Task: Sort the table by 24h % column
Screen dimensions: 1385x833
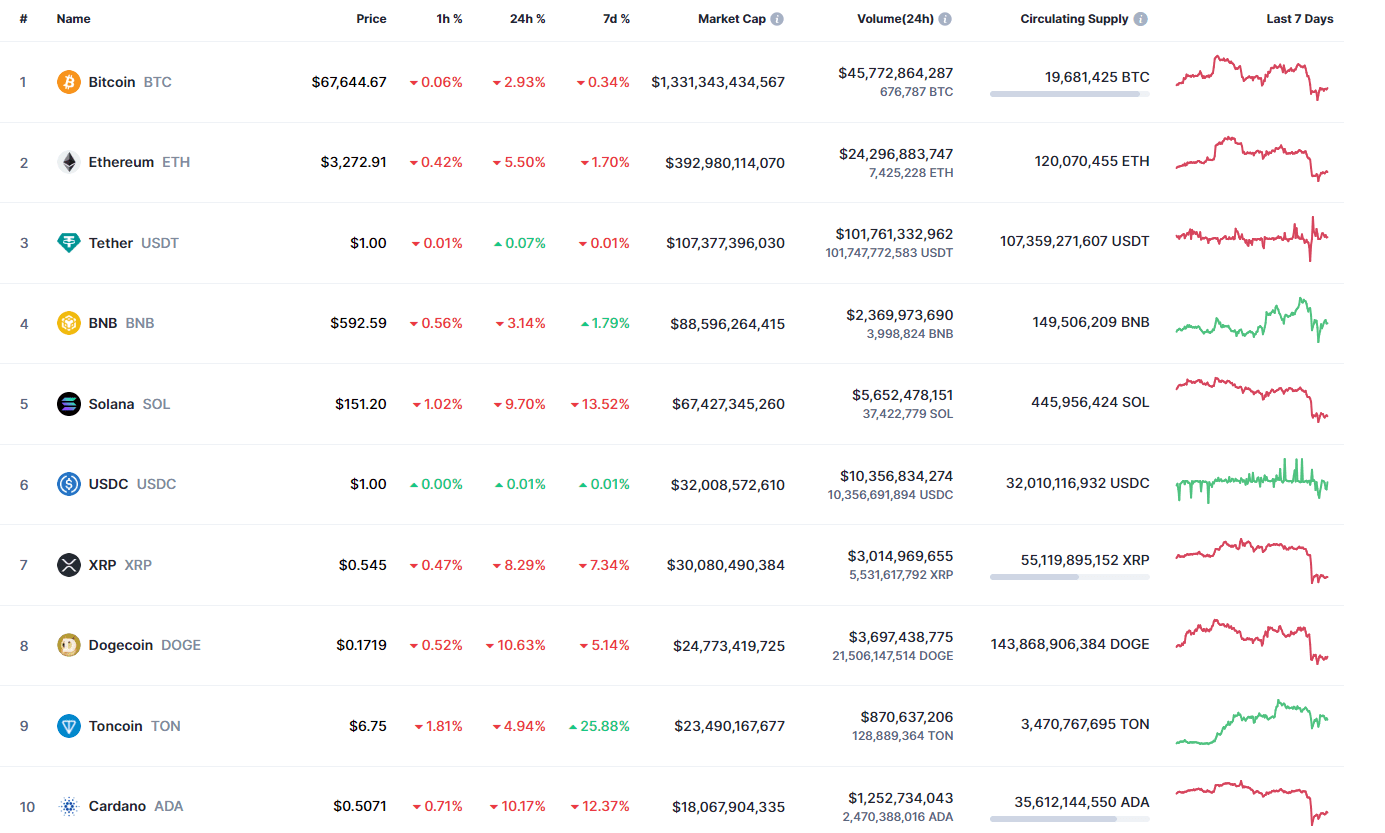Action: coord(528,18)
